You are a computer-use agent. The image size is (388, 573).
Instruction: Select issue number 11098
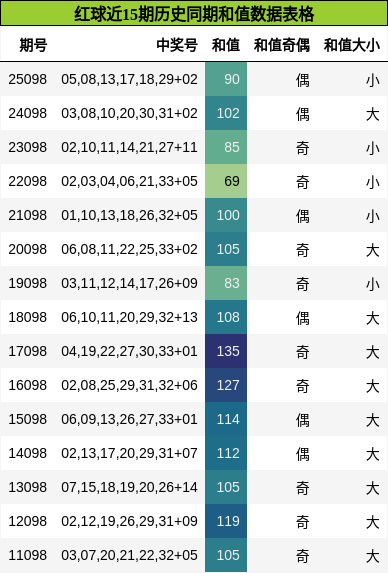[x=28, y=555]
